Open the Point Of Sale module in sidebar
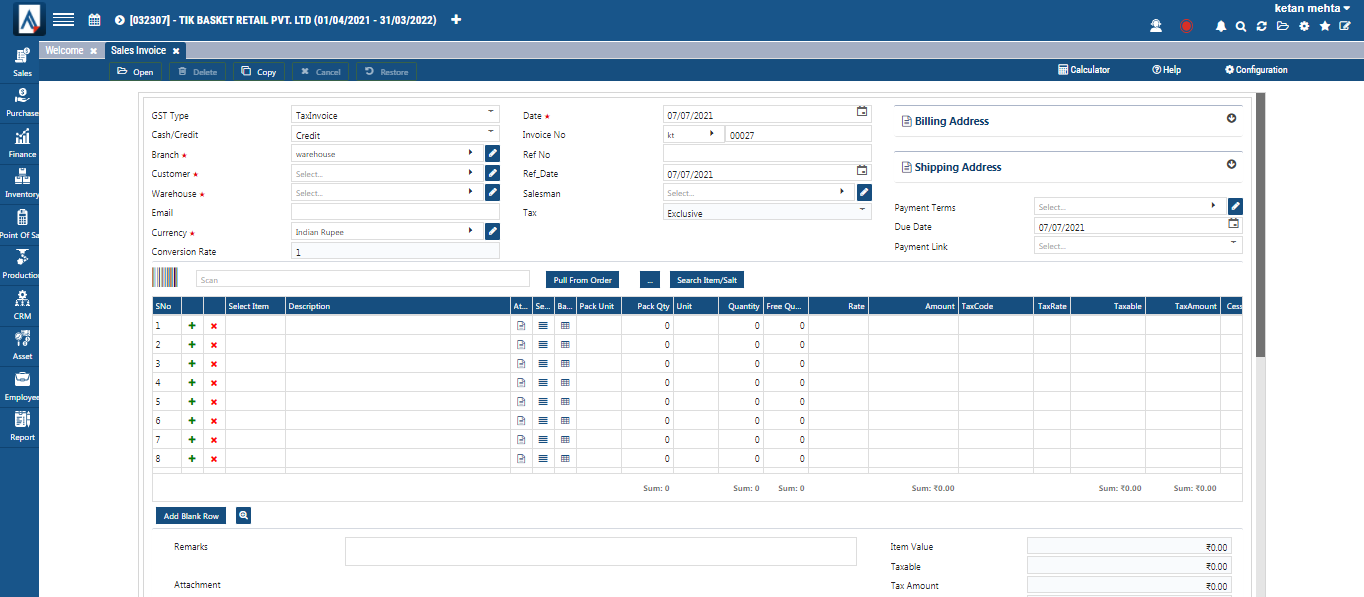1364x597 pixels. tap(19, 222)
